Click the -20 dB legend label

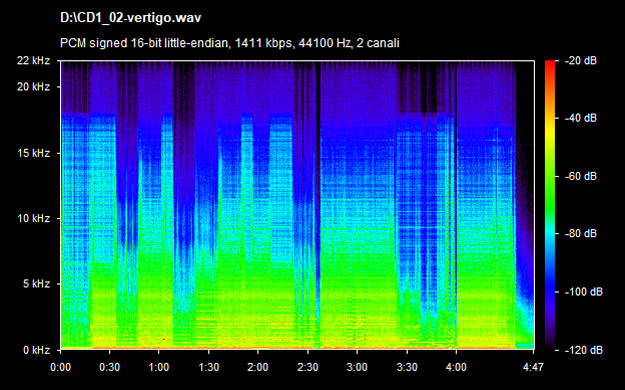pyautogui.click(x=581, y=61)
